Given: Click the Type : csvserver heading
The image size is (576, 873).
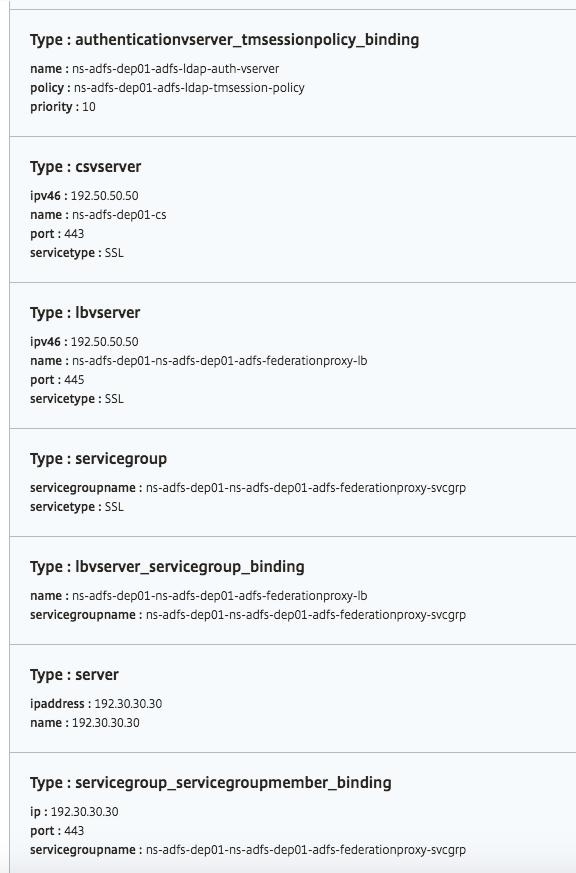Looking at the screenshot, I should click(x=86, y=167).
